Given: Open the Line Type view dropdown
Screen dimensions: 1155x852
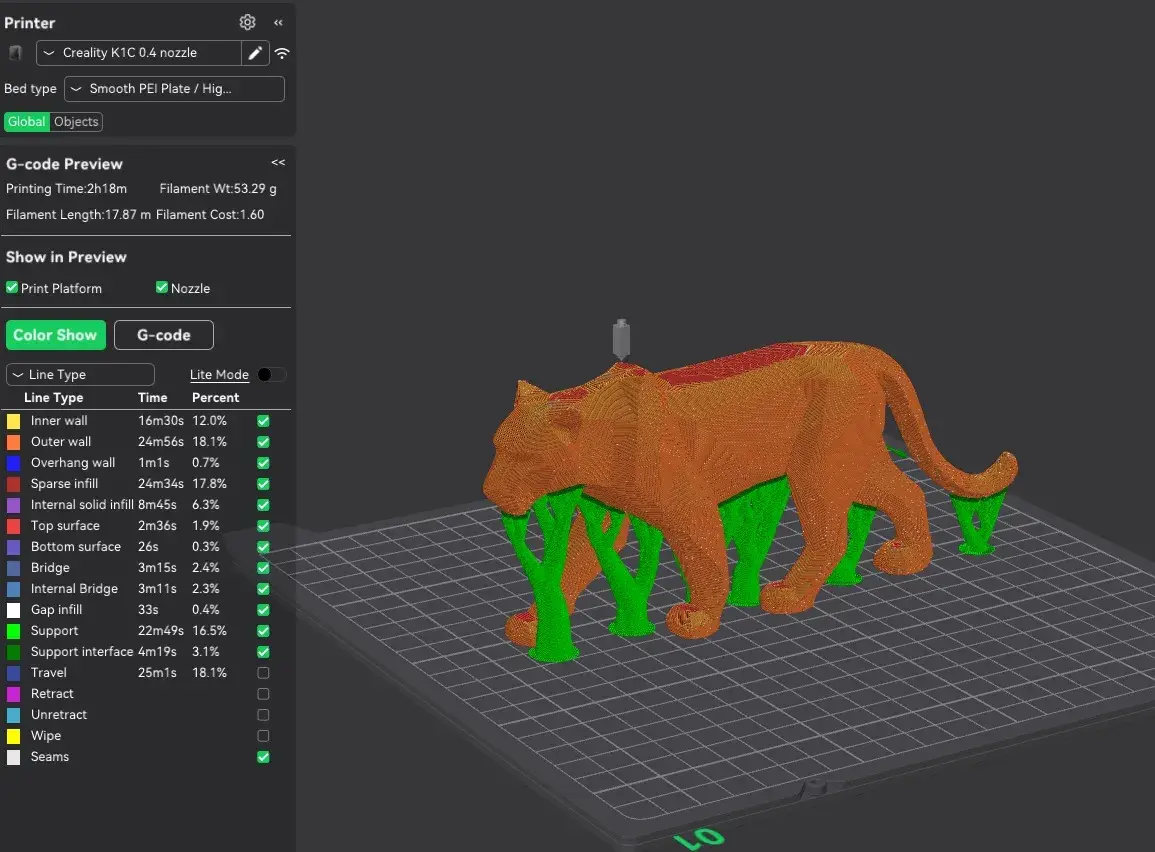Looking at the screenshot, I should [80, 373].
